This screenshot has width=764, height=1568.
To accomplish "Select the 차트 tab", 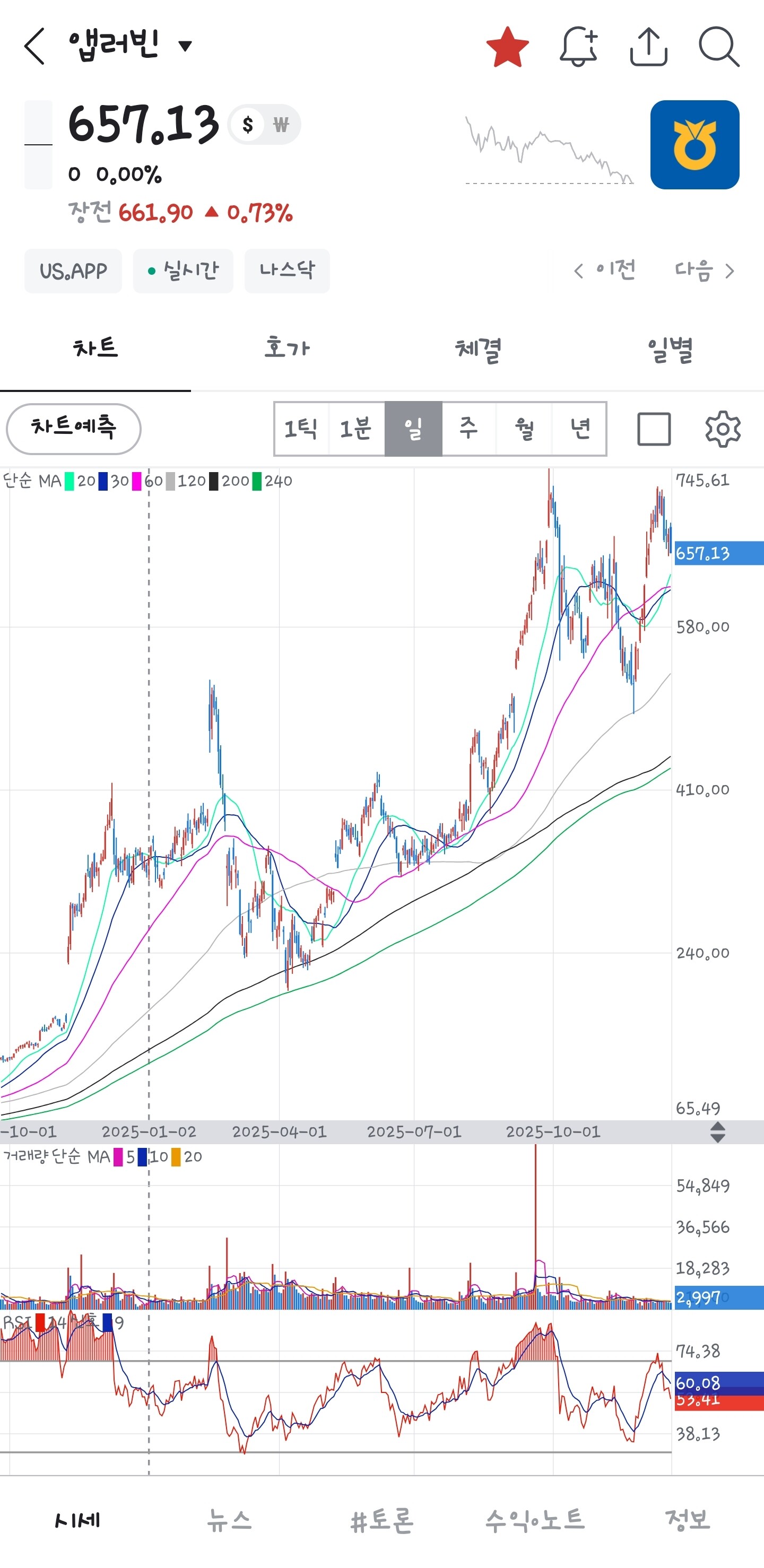I will click(95, 349).
